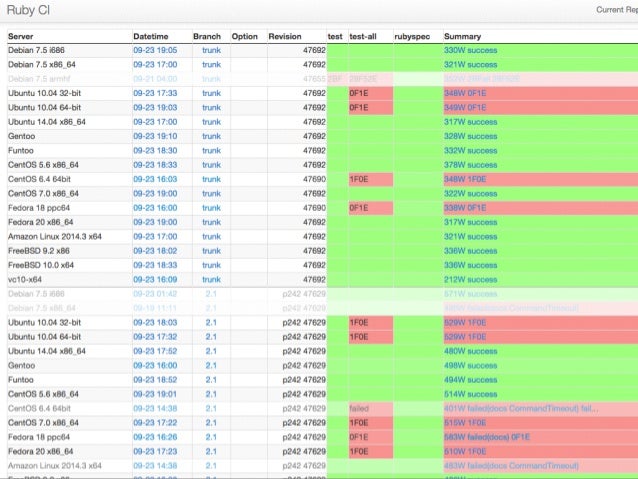Select the 'FreeBSD 9.2 x86' server cell
Screen dimensions: 638x479
pyautogui.click(x=70, y=251)
